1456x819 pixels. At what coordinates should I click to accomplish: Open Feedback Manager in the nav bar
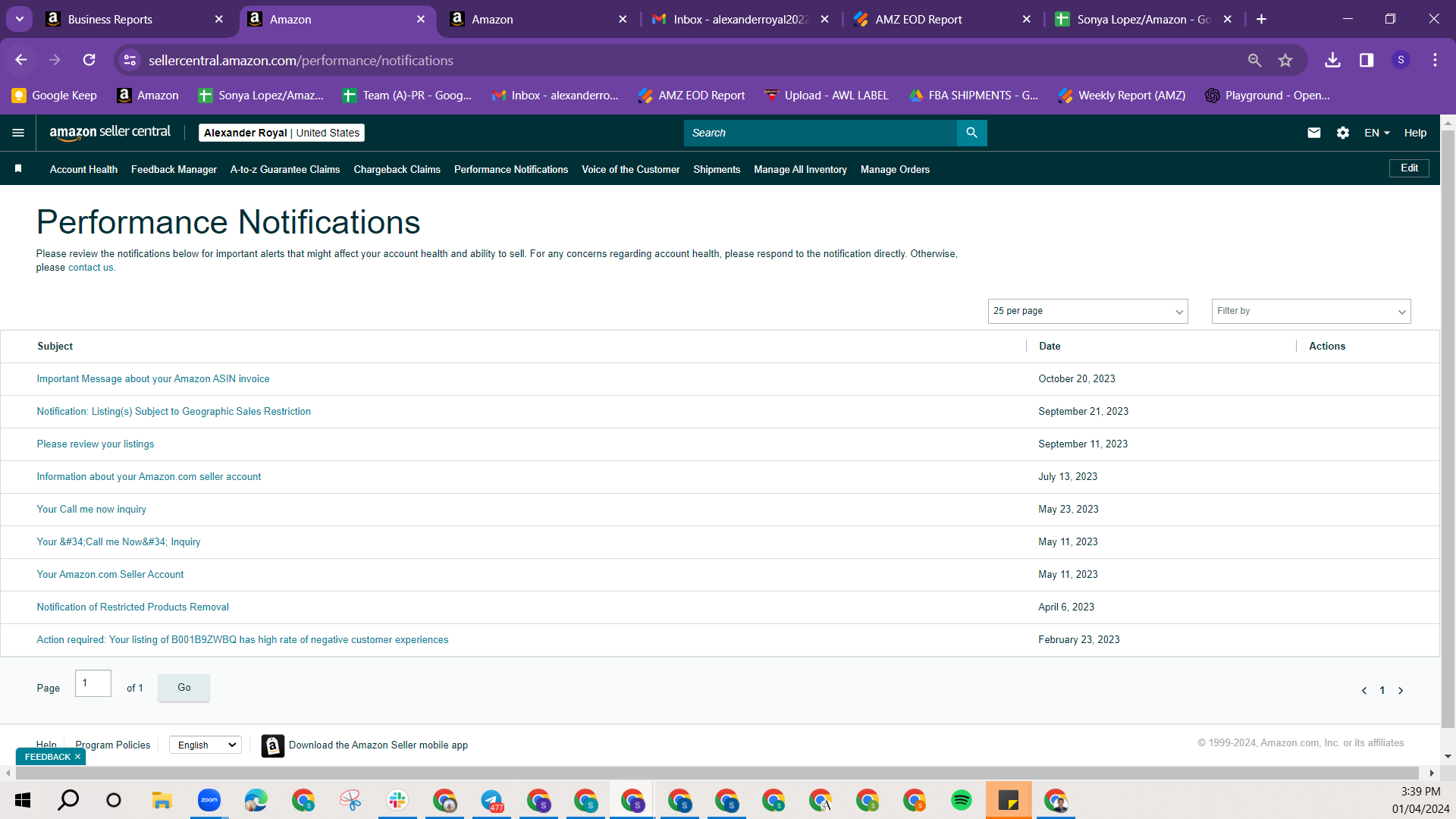tap(174, 169)
